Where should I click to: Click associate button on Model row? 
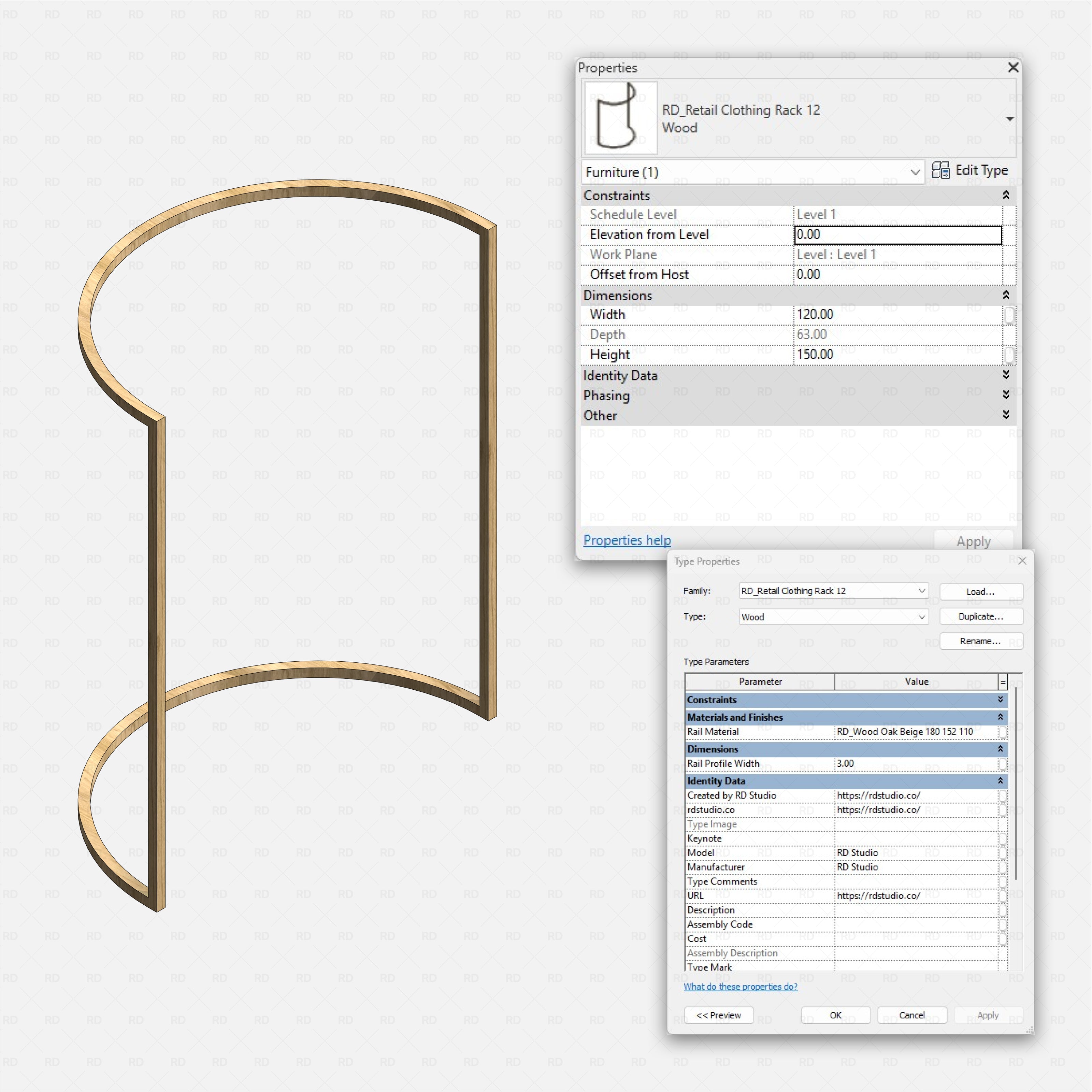[x=1003, y=853]
